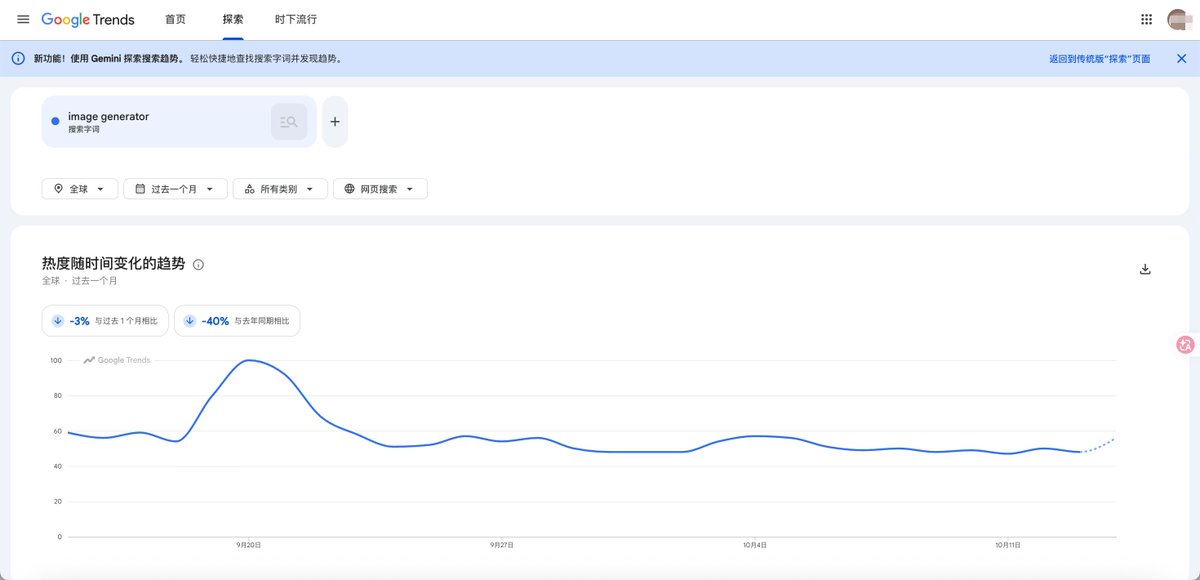This screenshot has height=580, width=1200.
Task: Click the blue dot color of image generator
Action: coord(55,122)
